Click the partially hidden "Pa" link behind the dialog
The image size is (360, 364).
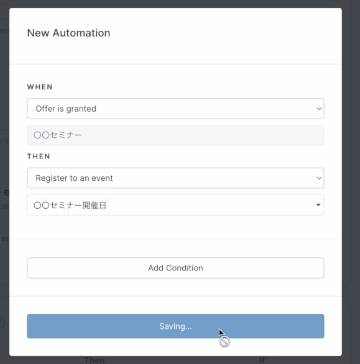[4, 140]
